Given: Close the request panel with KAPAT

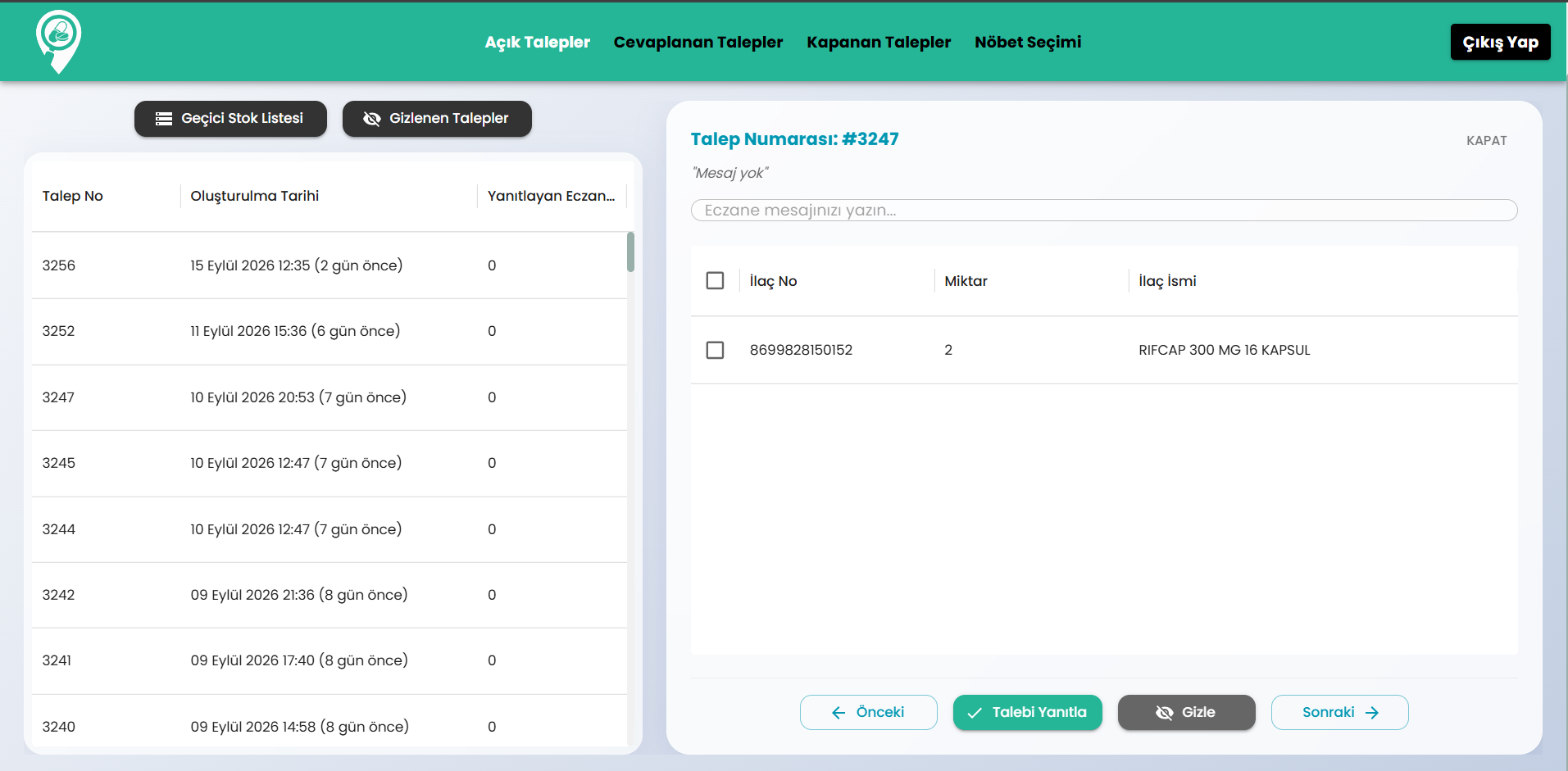Looking at the screenshot, I should [1486, 140].
